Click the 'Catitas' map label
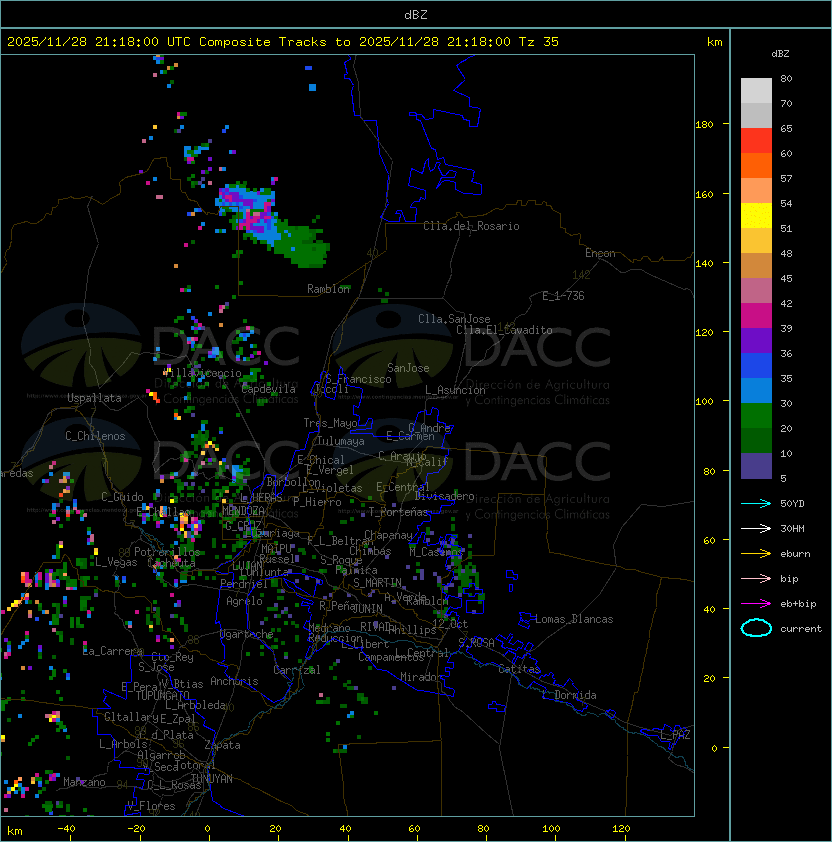The image size is (832, 842). pos(519,669)
